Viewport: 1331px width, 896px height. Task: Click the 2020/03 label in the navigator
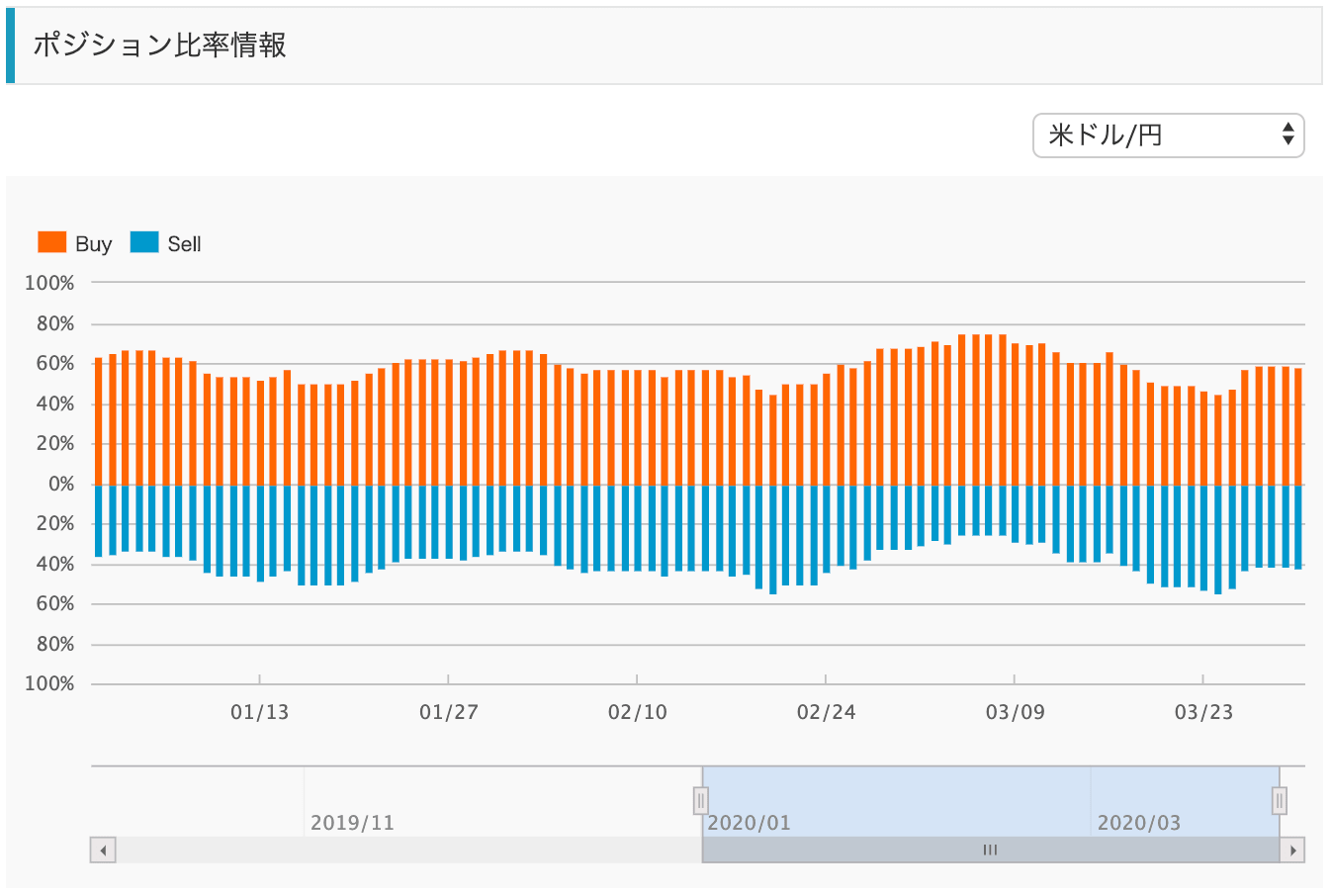(1139, 823)
